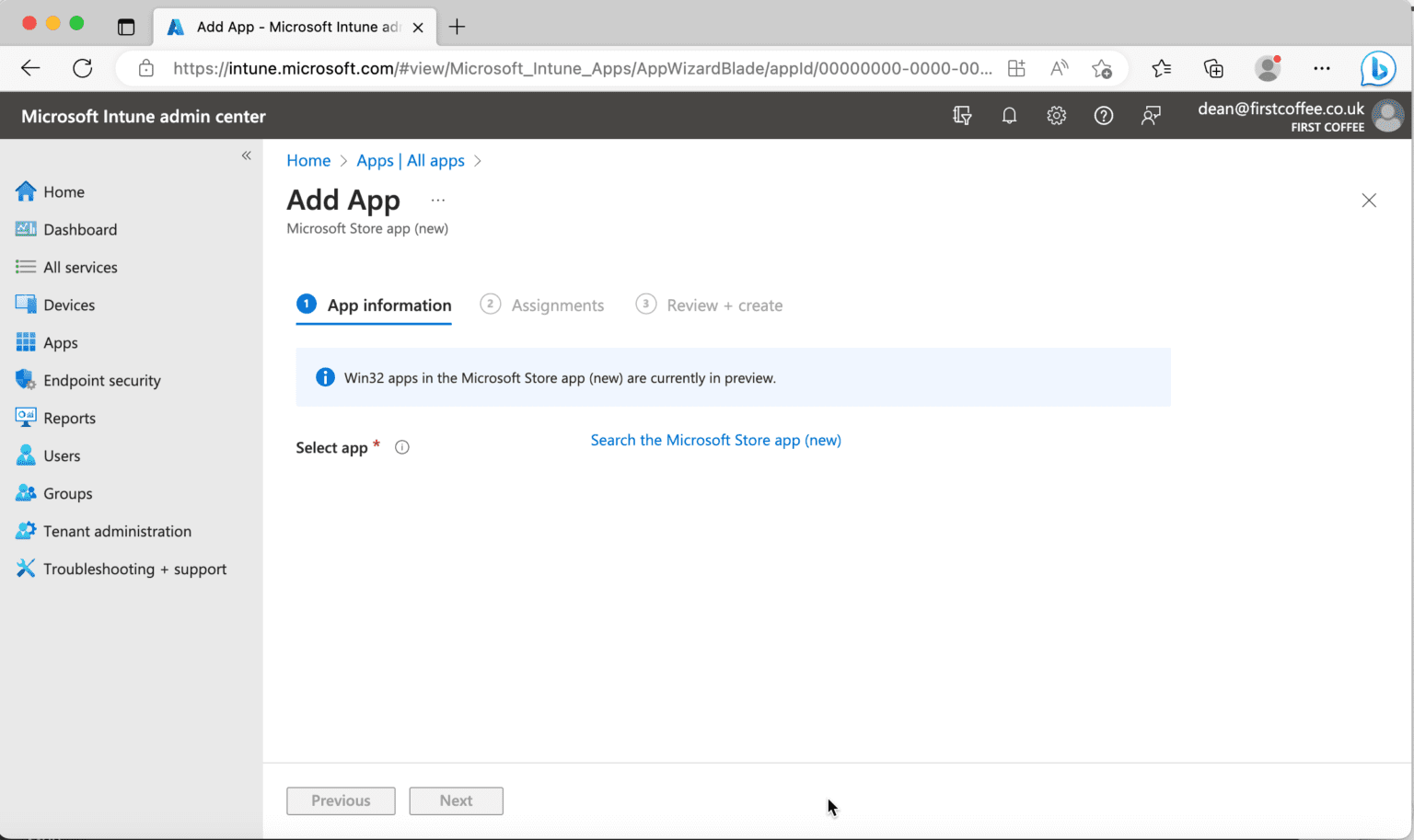Open the browser more options menu
This screenshot has height=840, width=1414.
[x=1322, y=68]
